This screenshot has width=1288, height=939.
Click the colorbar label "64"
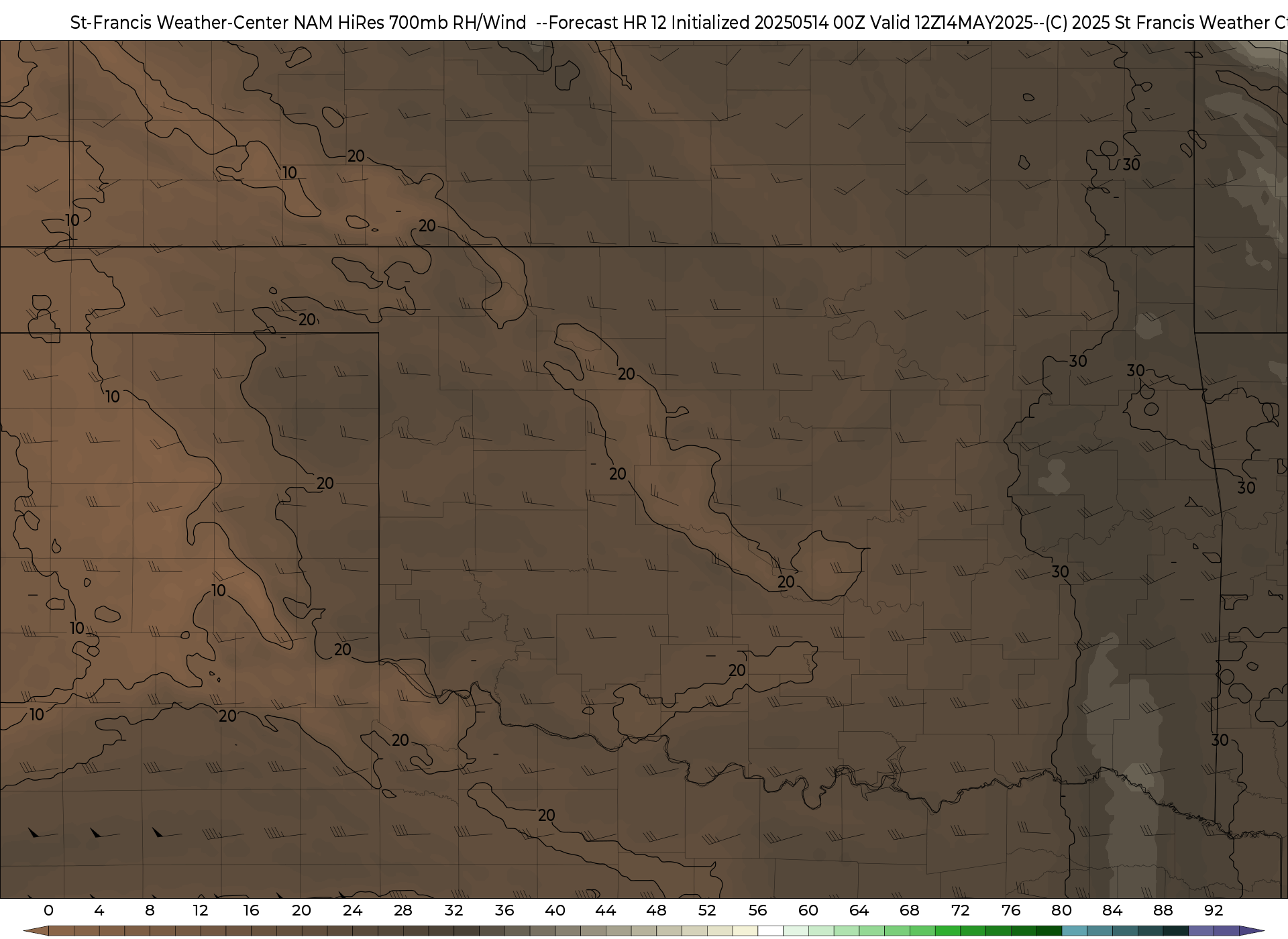click(859, 910)
